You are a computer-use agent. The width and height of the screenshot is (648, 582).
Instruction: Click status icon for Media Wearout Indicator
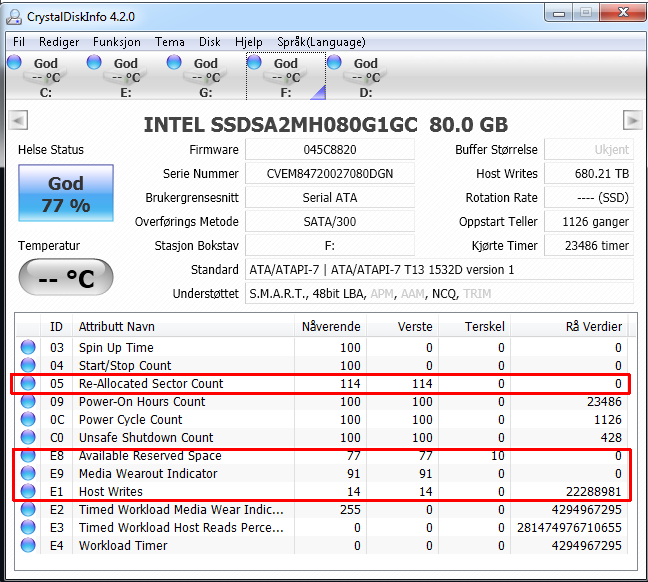tap(28, 473)
